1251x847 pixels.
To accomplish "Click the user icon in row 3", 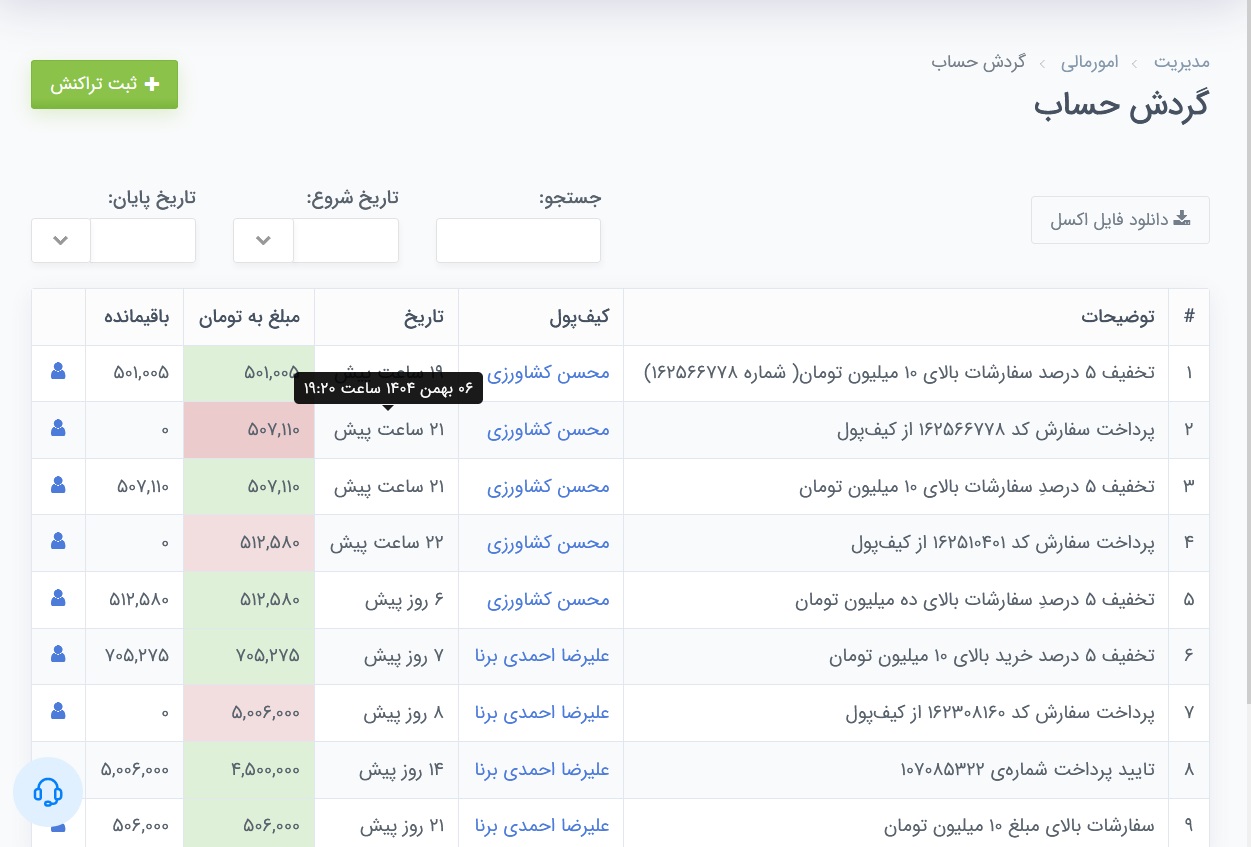I will tap(58, 485).
